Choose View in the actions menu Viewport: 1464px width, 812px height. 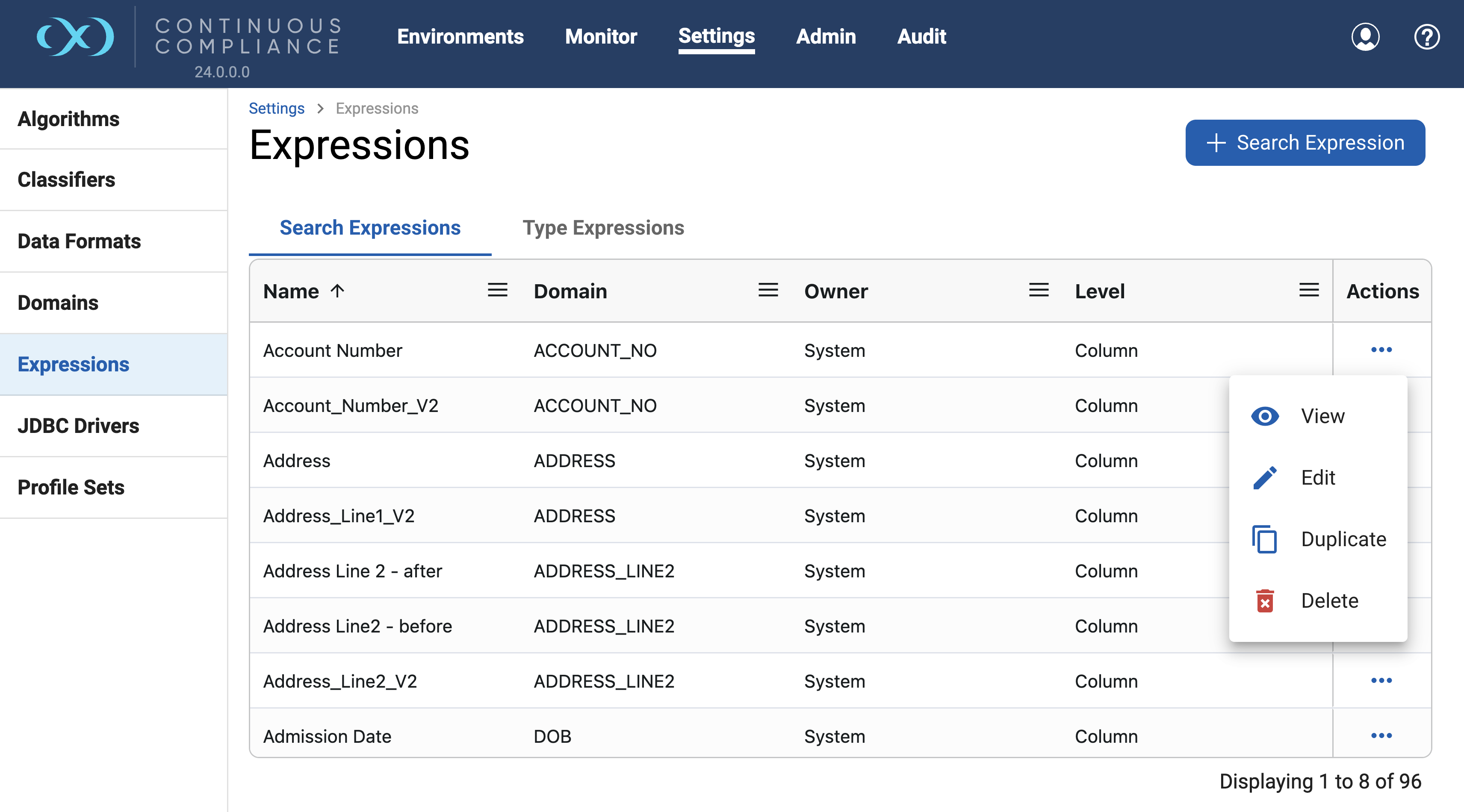click(x=1322, y=416)
